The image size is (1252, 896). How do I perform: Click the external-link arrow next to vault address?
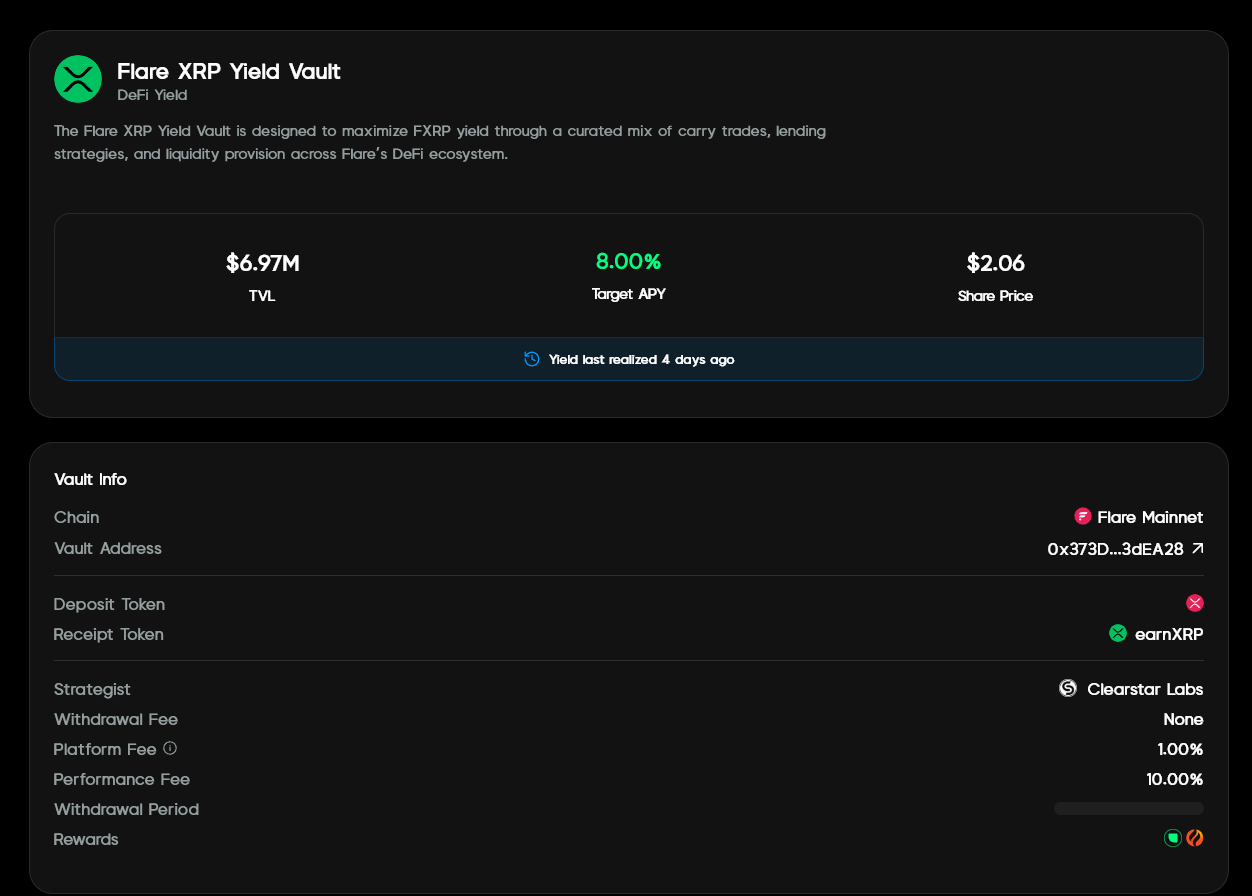point(1198,548)
